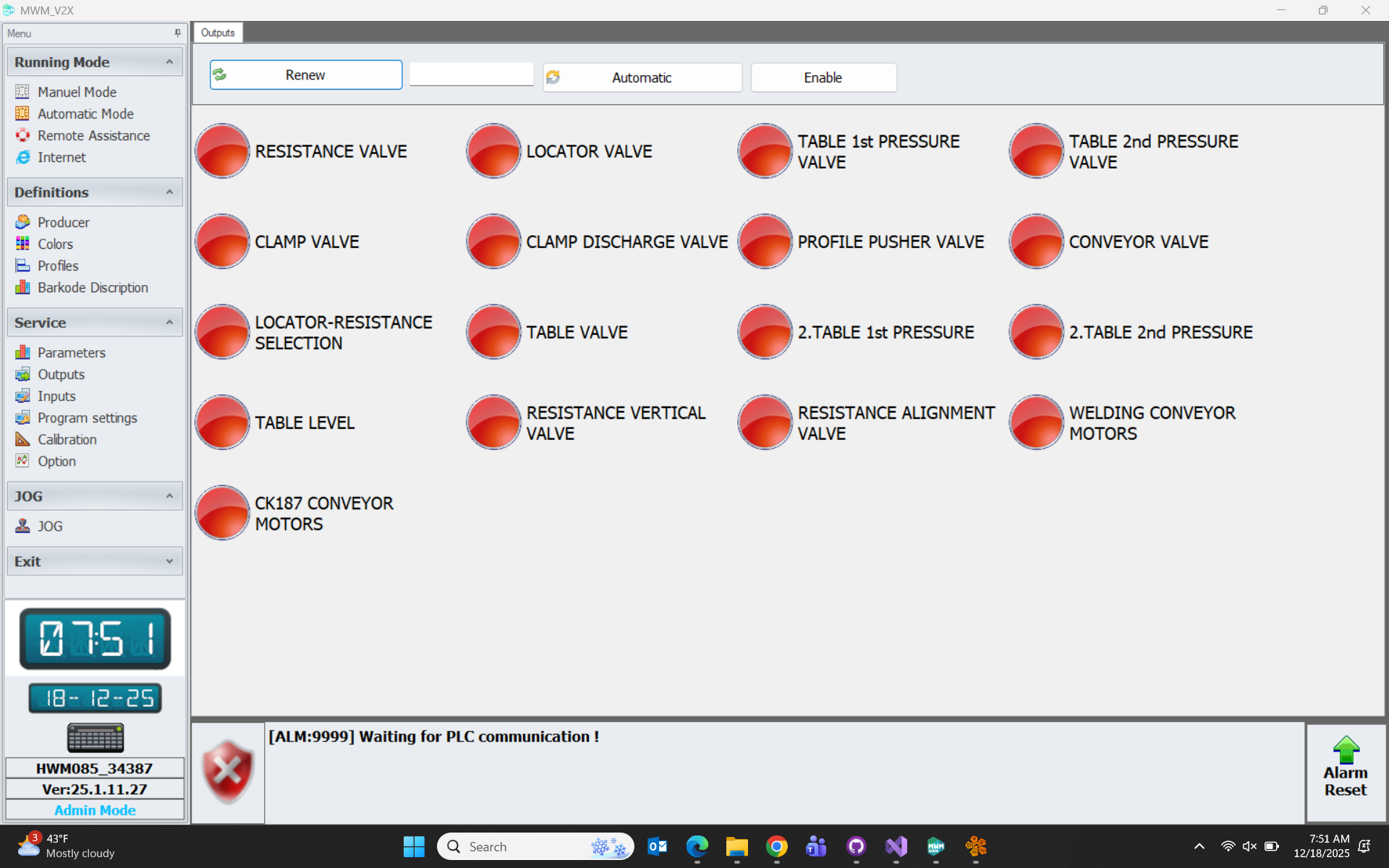This screenshot has width=1389, height=868.
Task: Pin the Menu panel with the pushpin
Action: [x=177, y=33]
